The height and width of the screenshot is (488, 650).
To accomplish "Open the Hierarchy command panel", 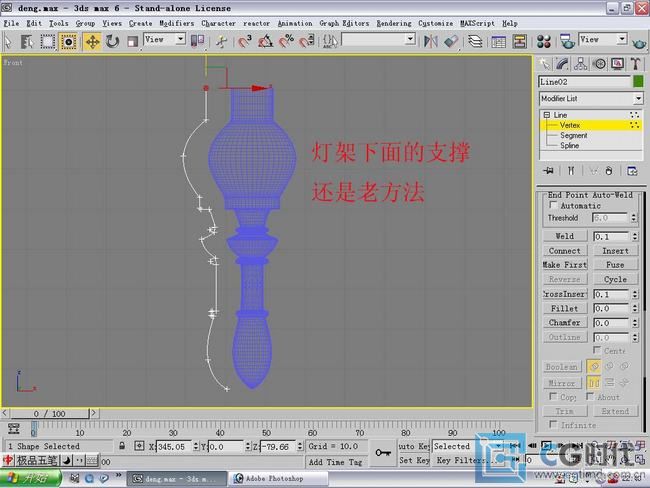I will [x=581, y=64].
